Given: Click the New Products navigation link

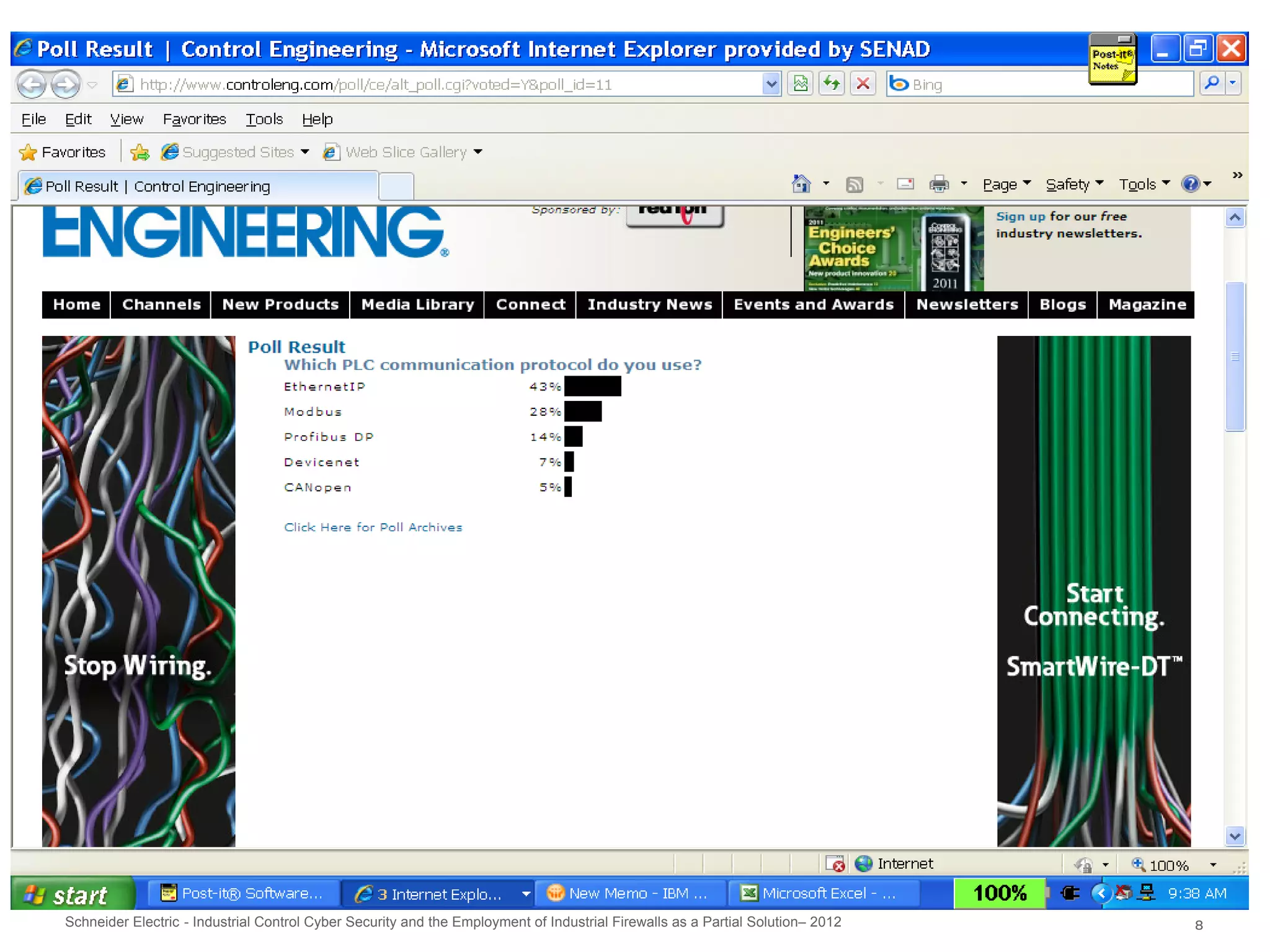Looking at the screenshot, I should coord(280,304).
